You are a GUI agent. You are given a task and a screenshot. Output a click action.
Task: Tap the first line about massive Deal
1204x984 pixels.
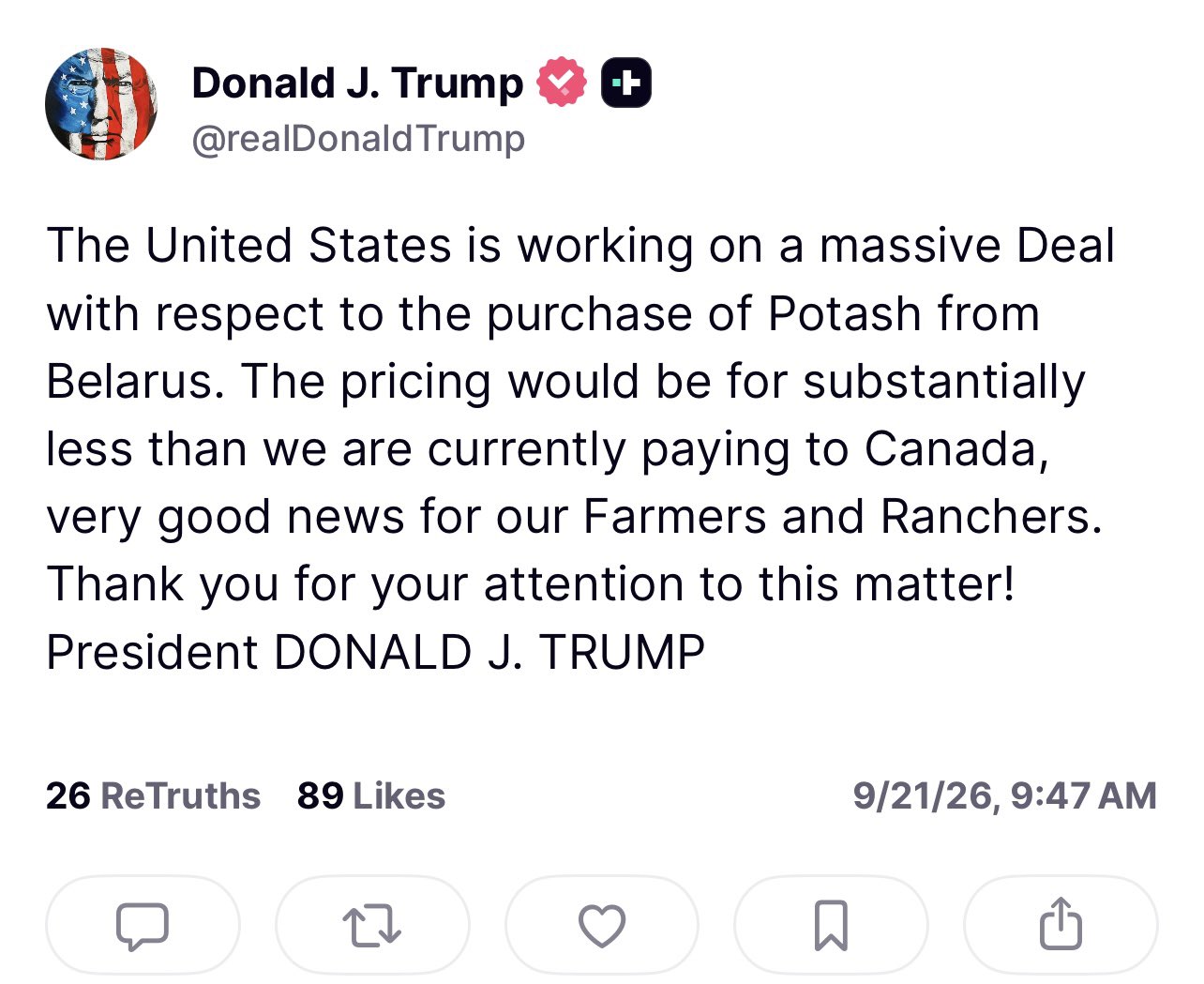tap(580, 246)
